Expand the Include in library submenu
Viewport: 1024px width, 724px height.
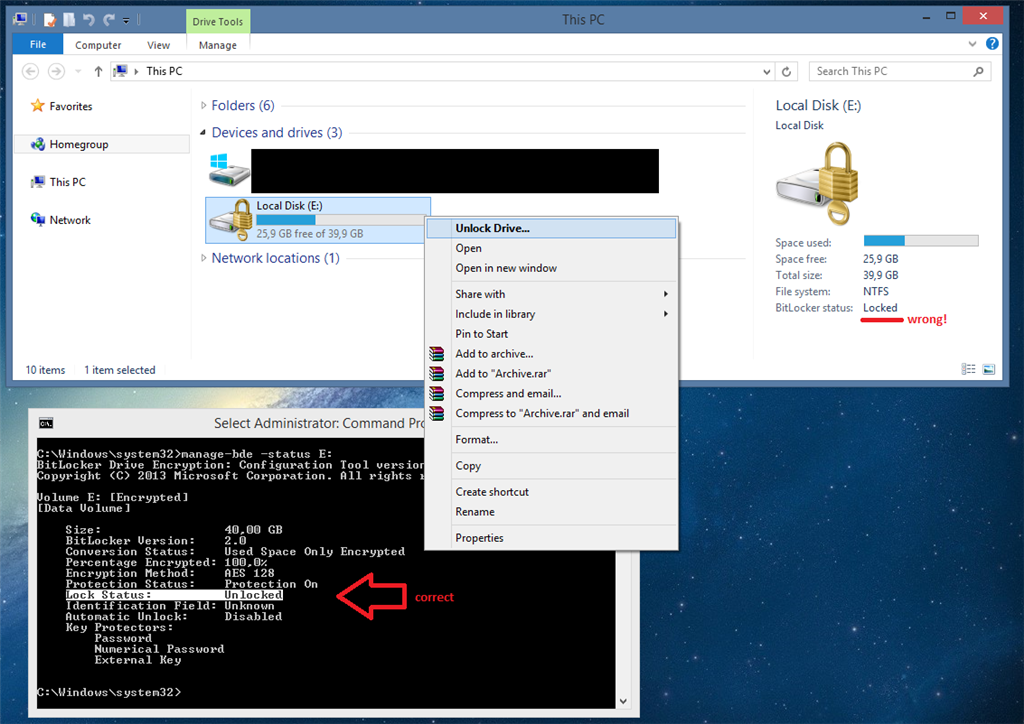click(x=551, y=314)
